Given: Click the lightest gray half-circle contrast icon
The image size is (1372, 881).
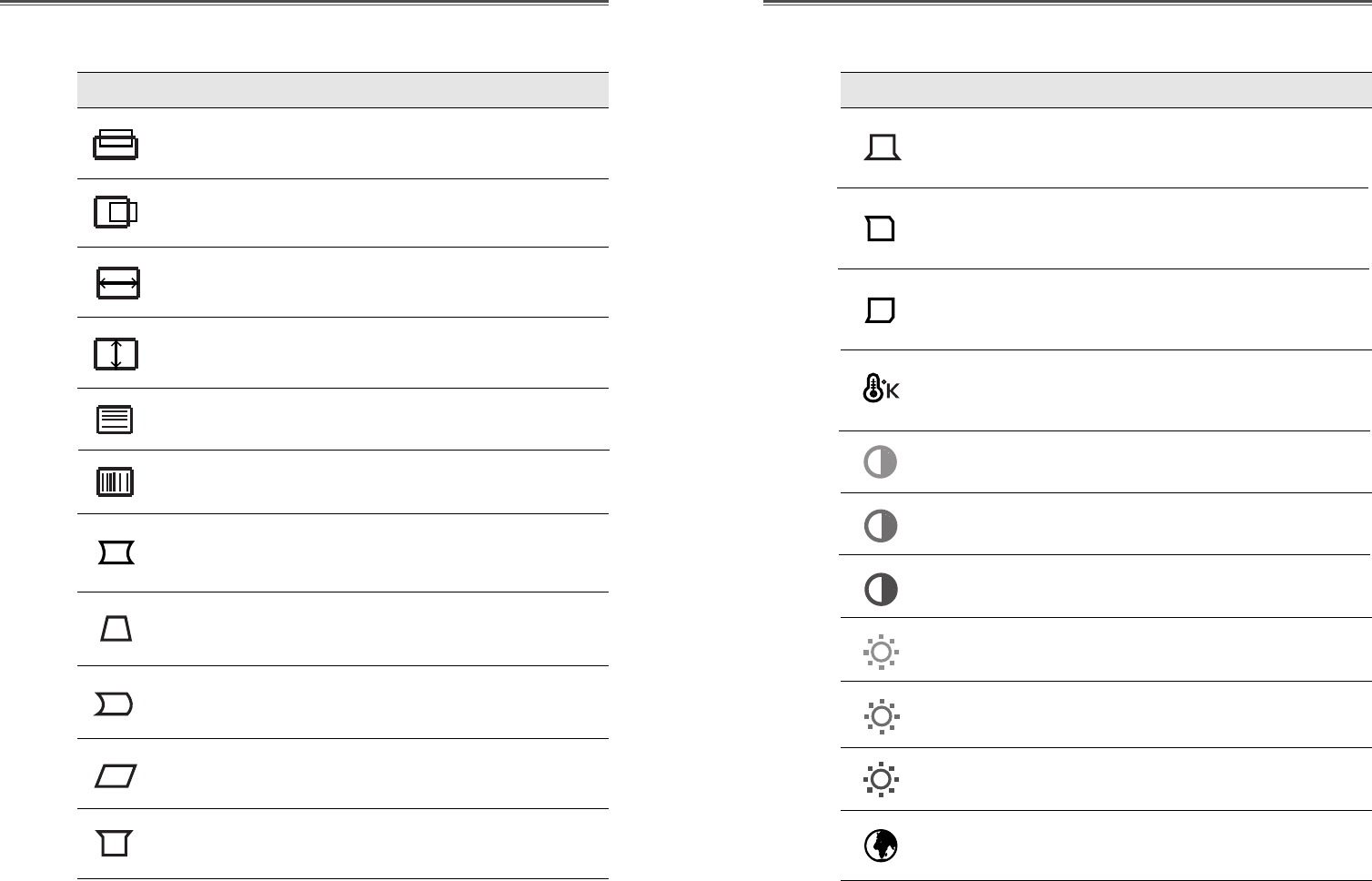Looking at the screenshot, I should point(881,462).
